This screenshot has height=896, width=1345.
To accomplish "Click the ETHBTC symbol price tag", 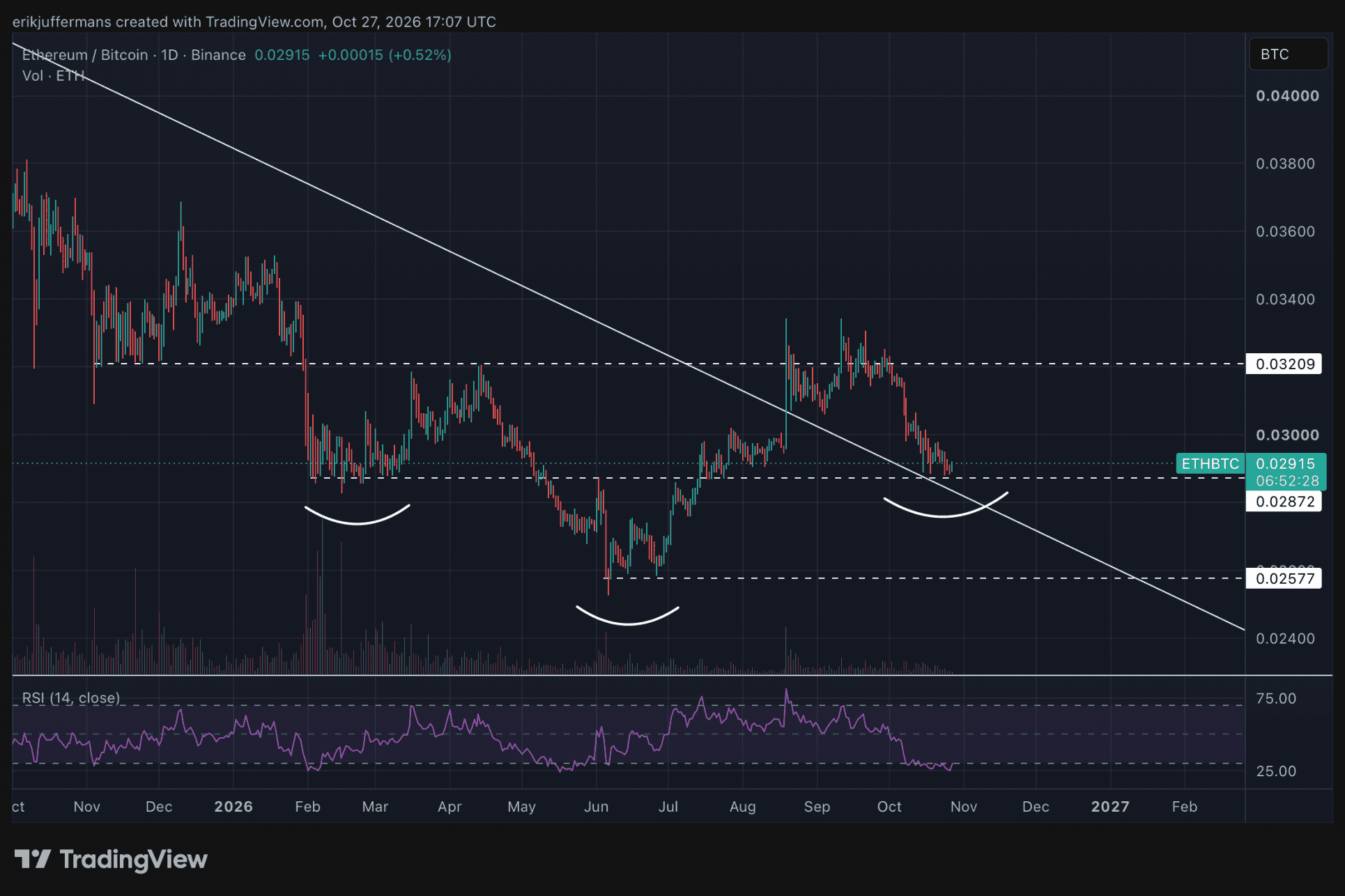I will (x=1210, y=464).
